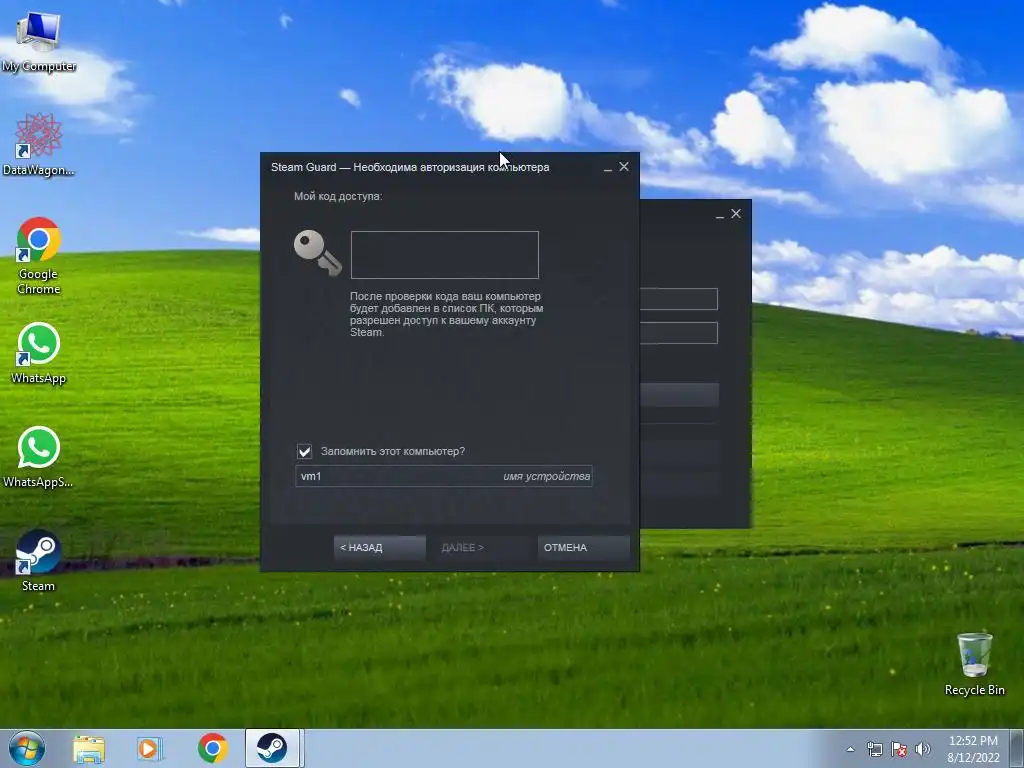
Task: Minimize the background Steam login window
Action: [720, 215]
